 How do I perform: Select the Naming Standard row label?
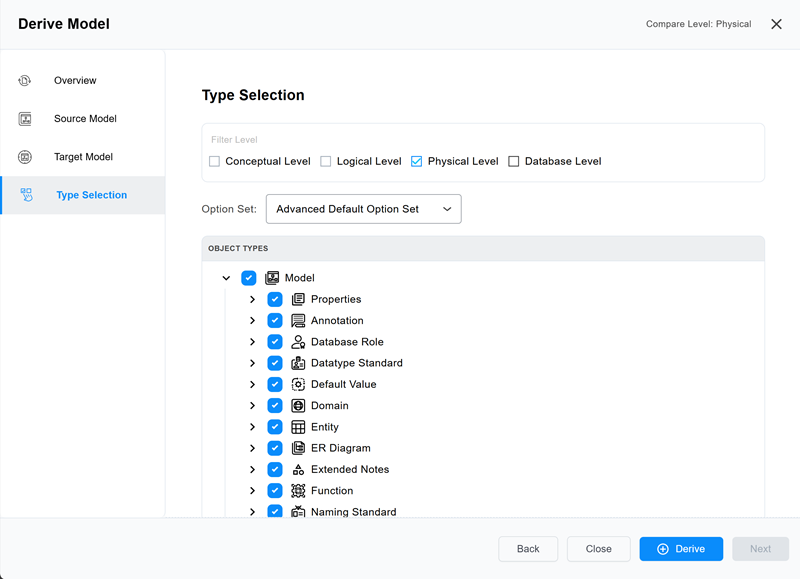click(354, 512)
